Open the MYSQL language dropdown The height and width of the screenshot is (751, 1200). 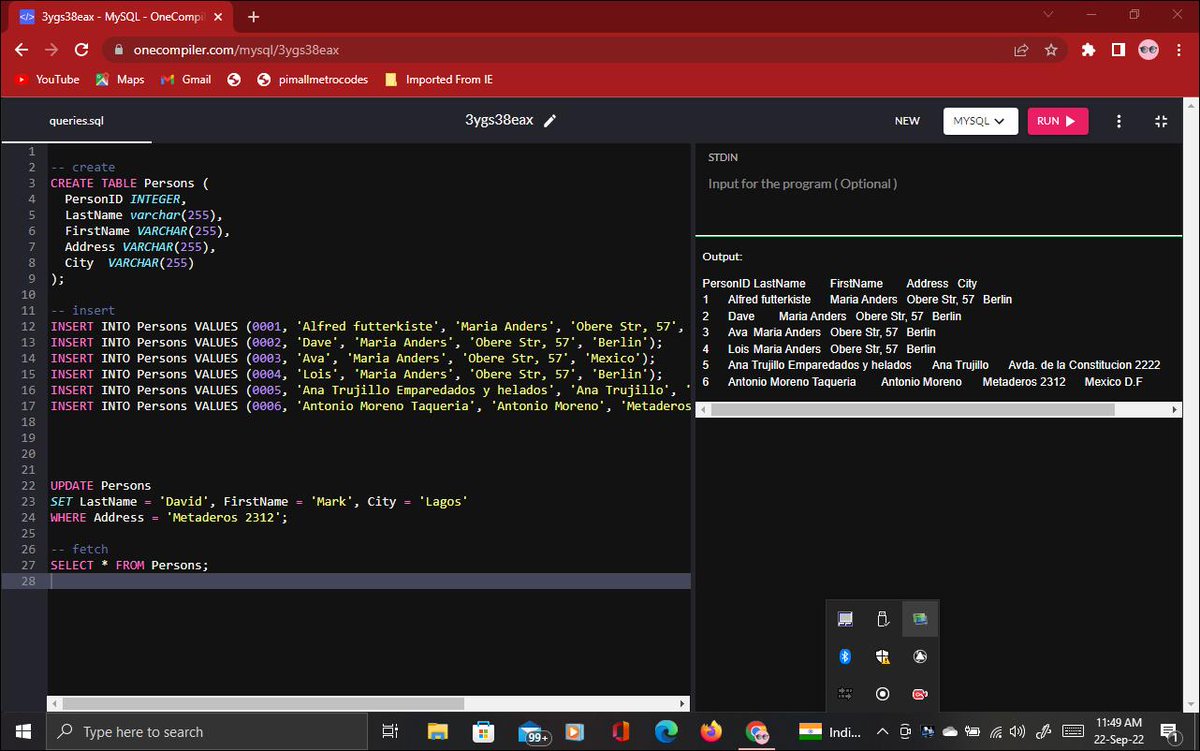(980, 121)
